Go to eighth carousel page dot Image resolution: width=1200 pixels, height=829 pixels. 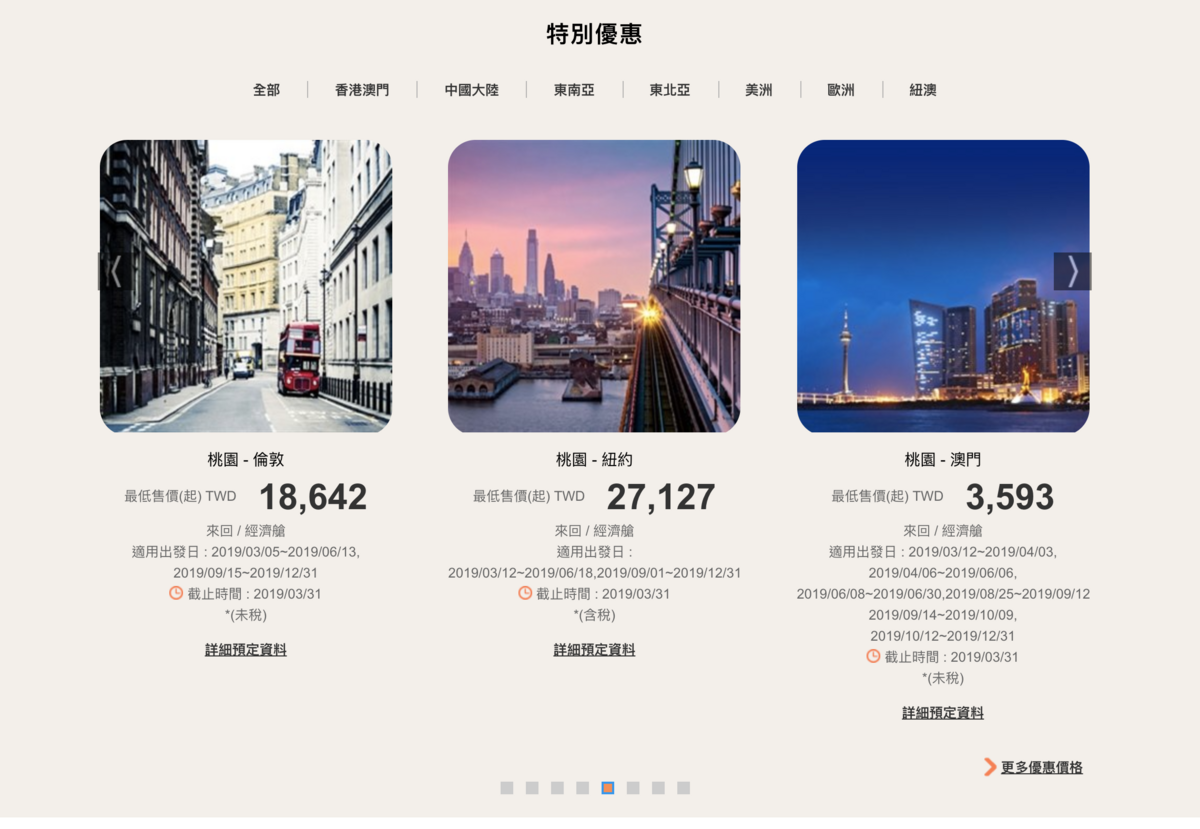pyautogui.click(x=683, y=788)
